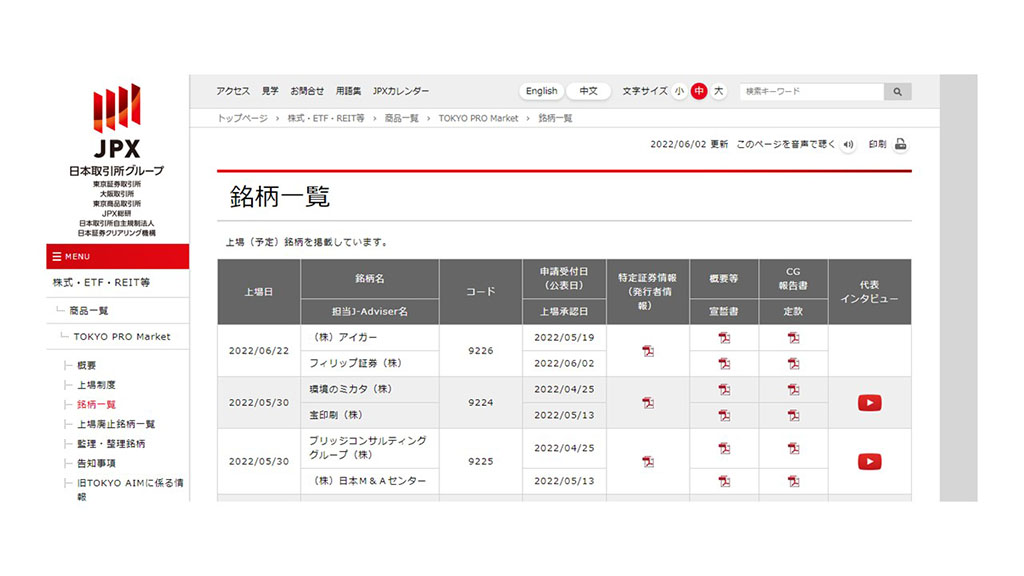The image size is (1024, 576).
Task: Click the 宝印刷(株) adviser cell
Action: click(370, 415)
